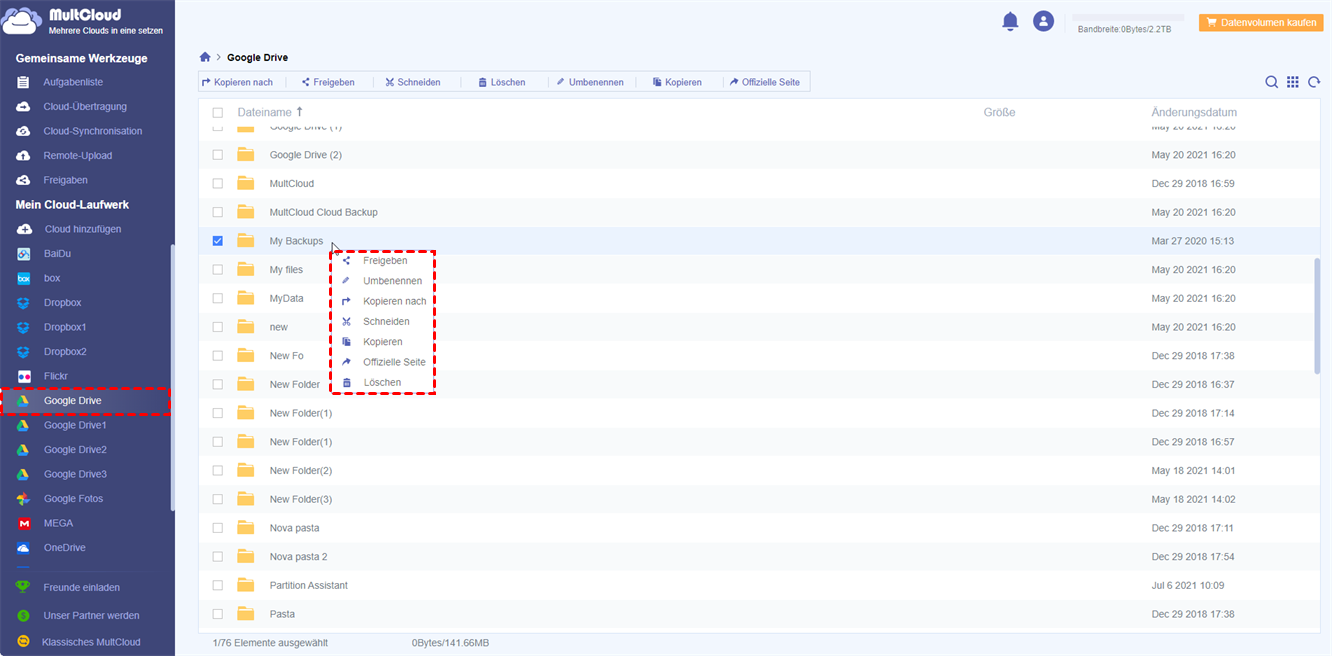The image size is (1332, 656).
Task: Select the Dropbox2 cloud drive
Action: (65, 351)
